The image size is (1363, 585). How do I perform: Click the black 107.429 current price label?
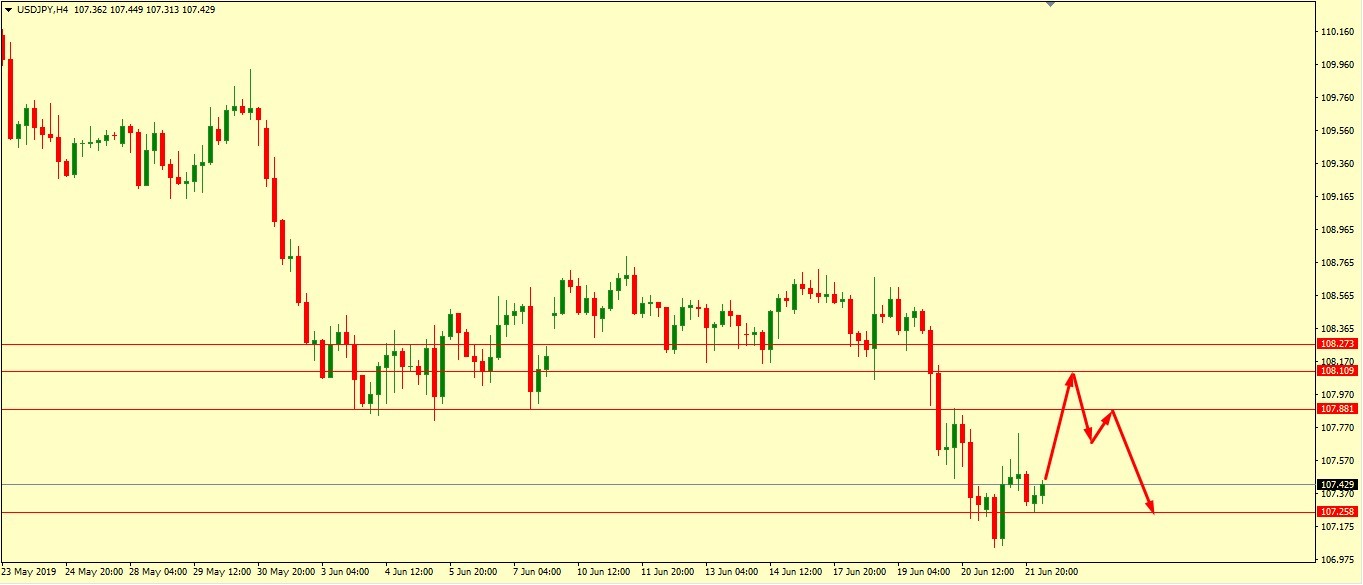pyautogui.click(x=1337, y=484)
